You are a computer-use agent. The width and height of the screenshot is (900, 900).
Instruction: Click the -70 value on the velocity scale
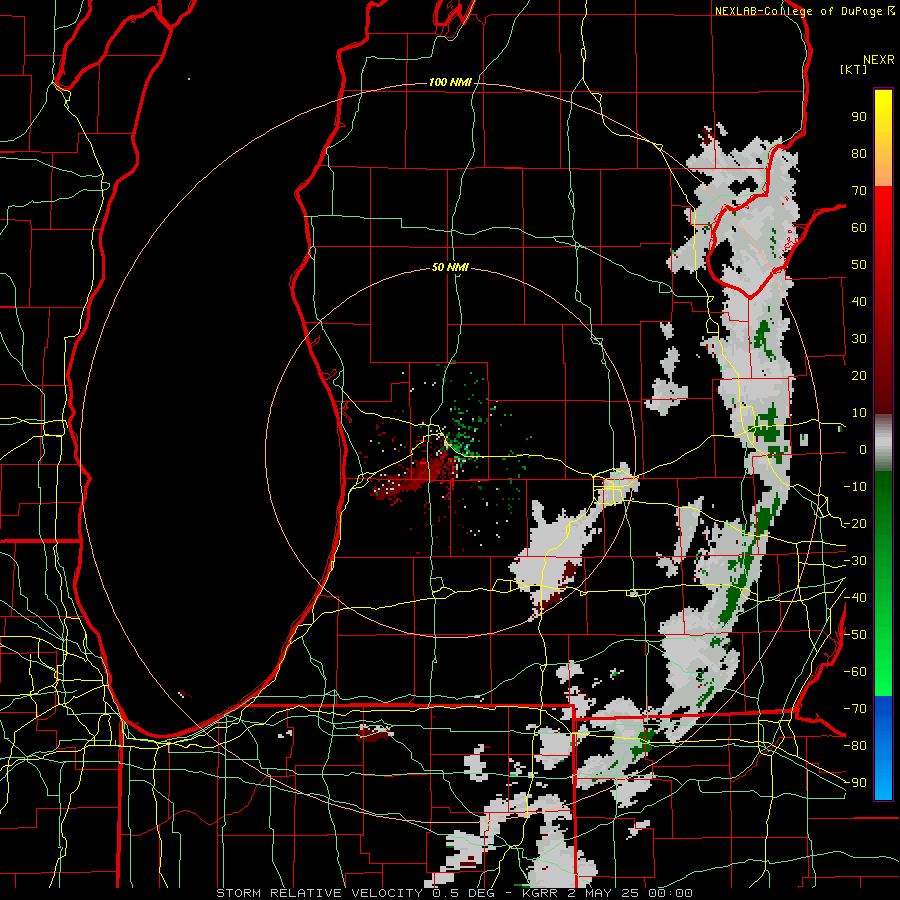(x=855, y=709)
